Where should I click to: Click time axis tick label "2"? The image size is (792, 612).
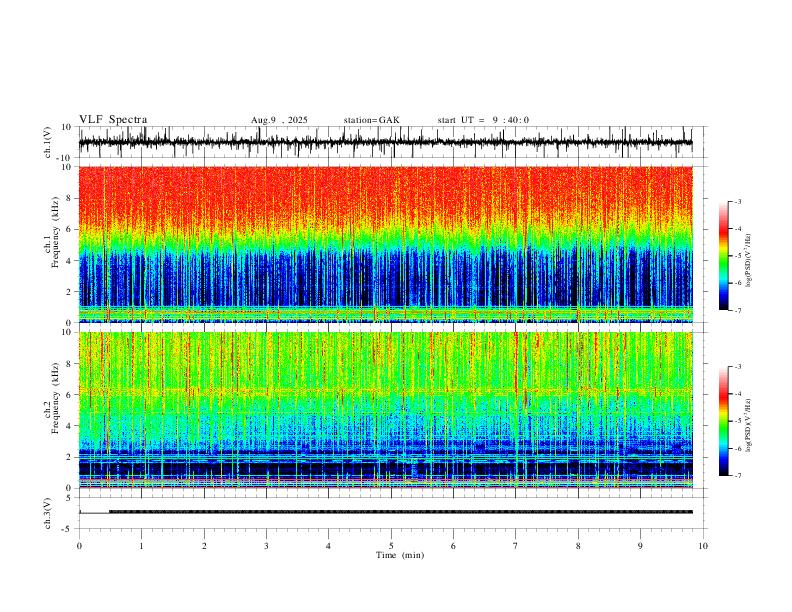pyautogui.click(x=204, y=546)
